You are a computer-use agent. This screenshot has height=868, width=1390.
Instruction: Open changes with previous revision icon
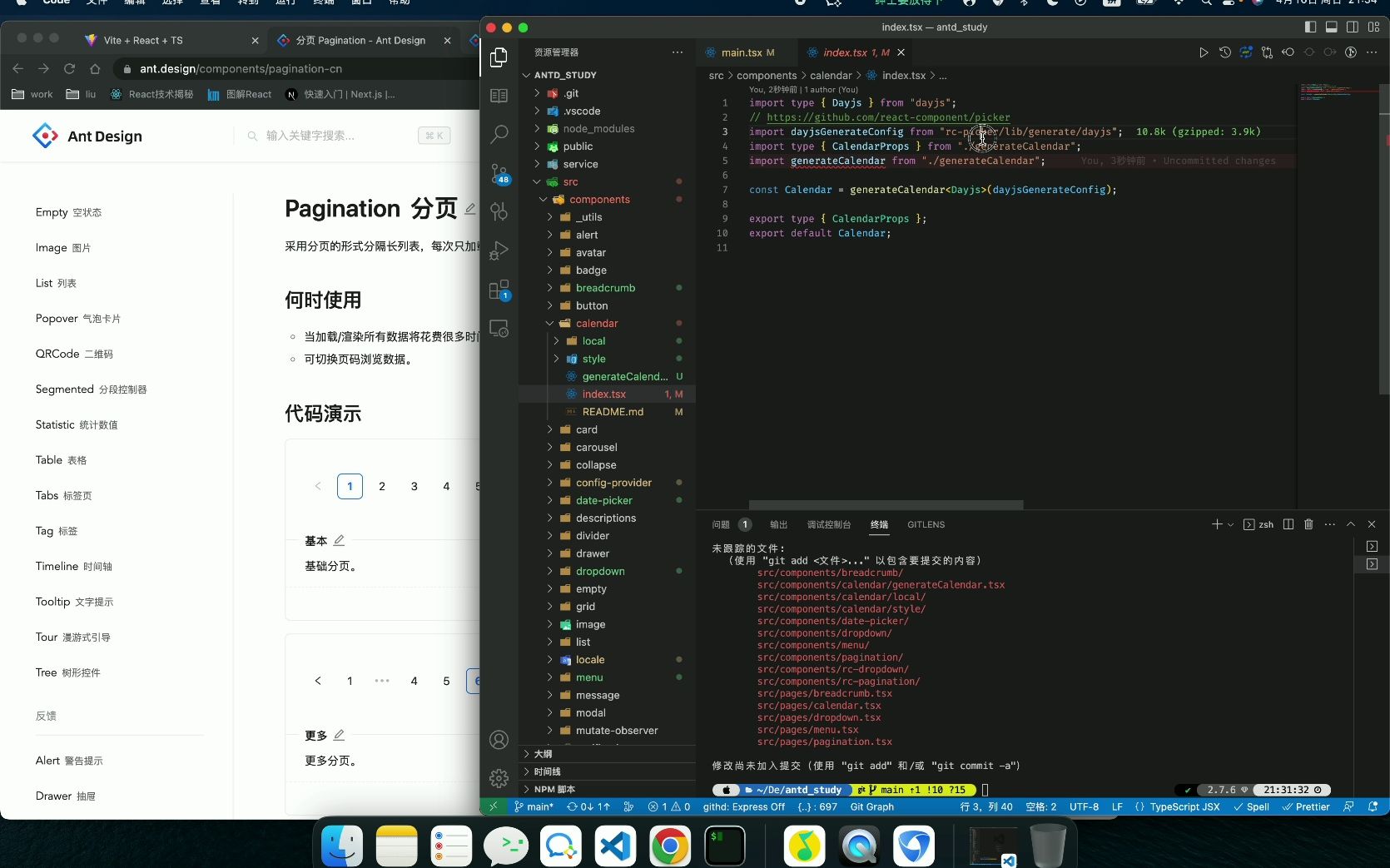(1288, 52)
